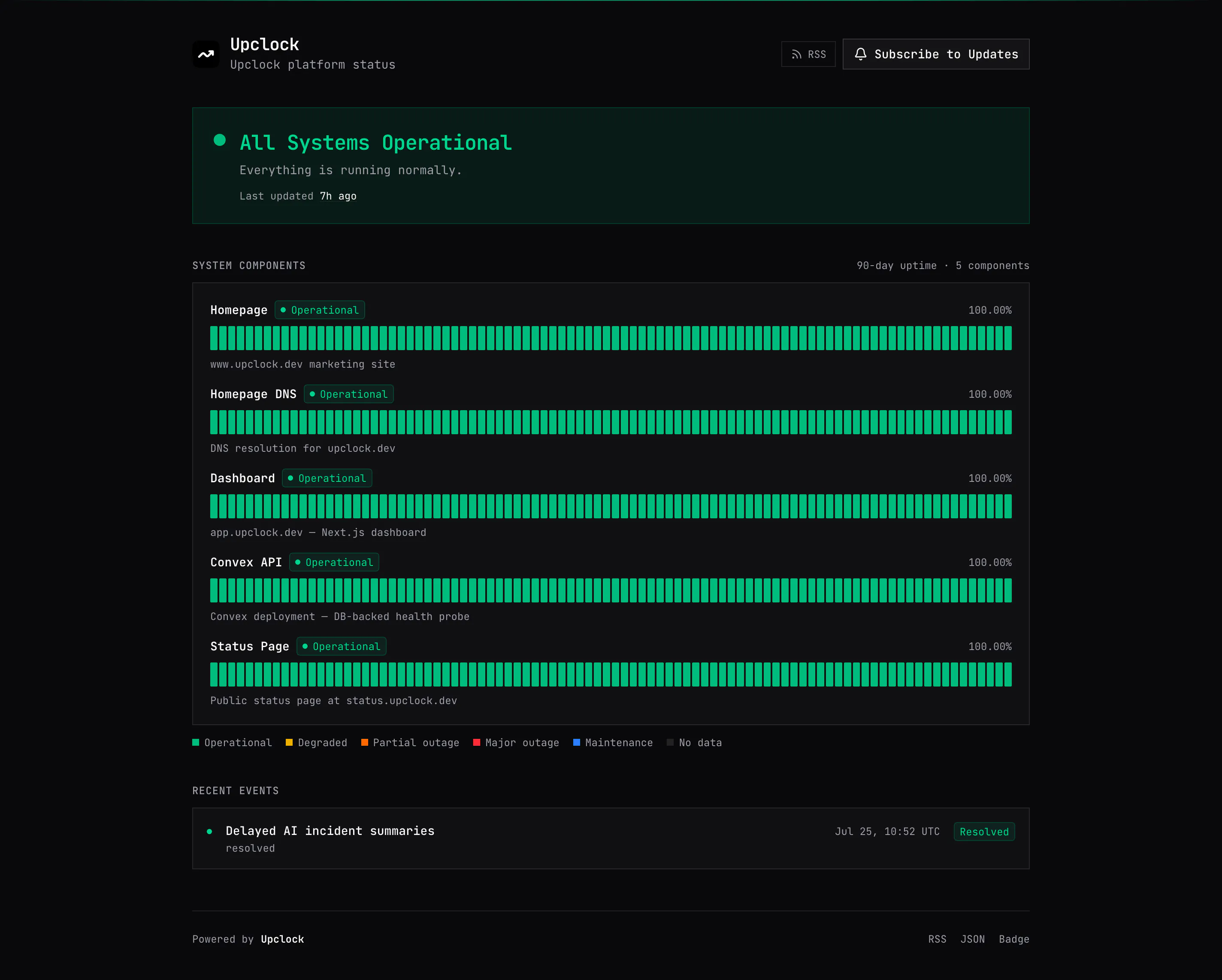The image size is (1222, 980).
Task: Click the orange Partial outage legend swatch
Action: (x=364, y=743)
